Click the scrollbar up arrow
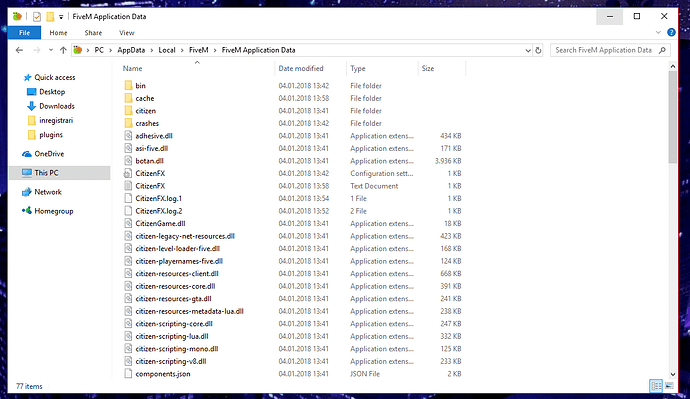This screenshot has height=399, width=690. [x=672, y=66]
